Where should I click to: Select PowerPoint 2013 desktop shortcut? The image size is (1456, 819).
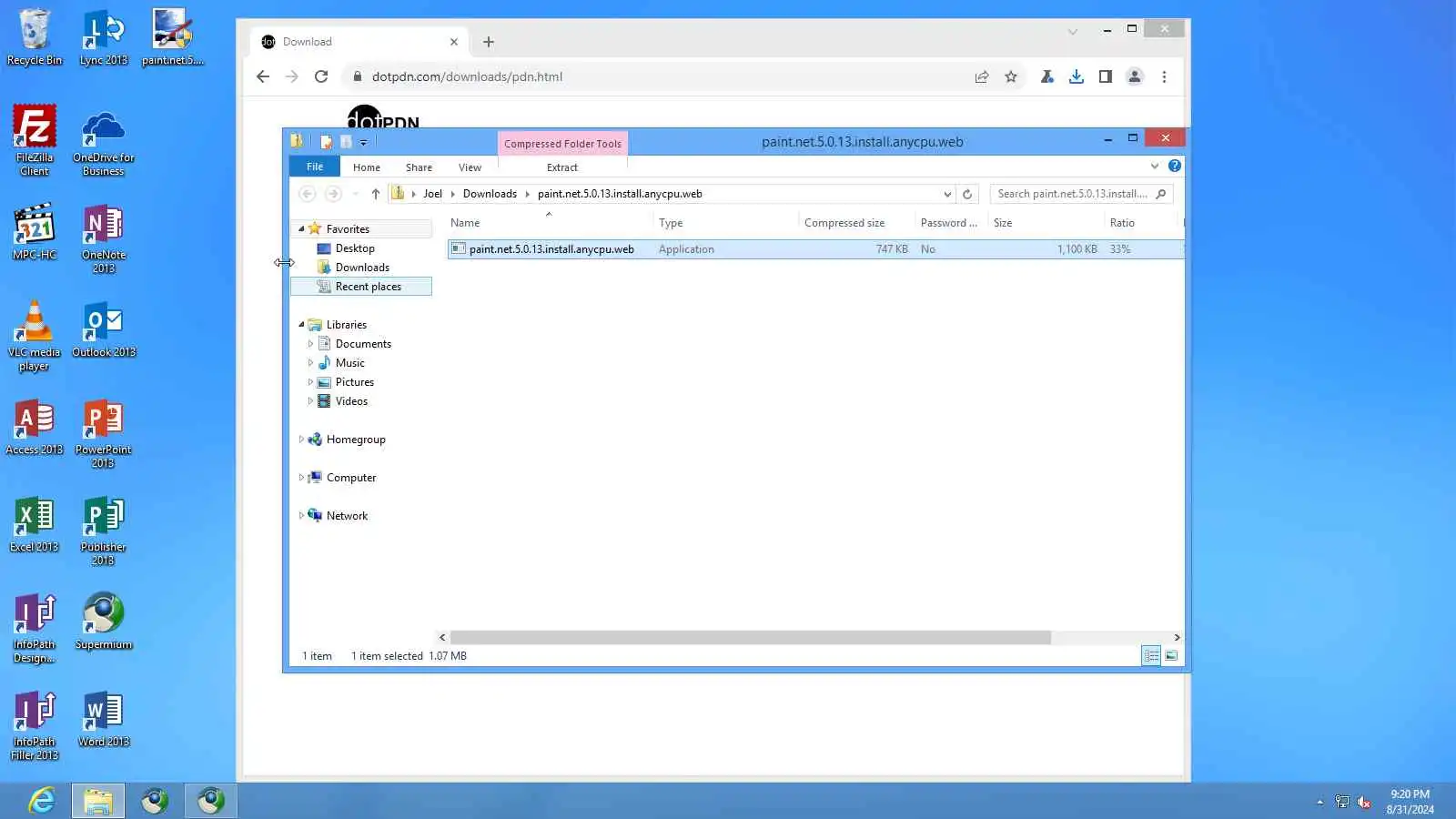(x=104, y=432)
